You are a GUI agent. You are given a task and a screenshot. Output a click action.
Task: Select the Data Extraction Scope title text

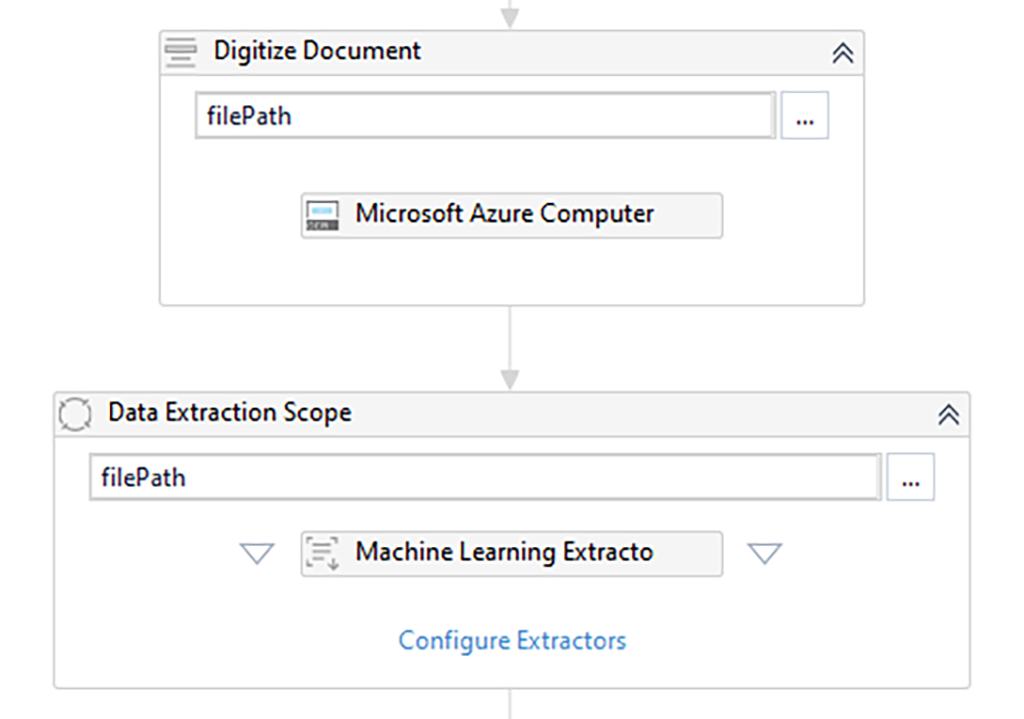[x=230, y=413]
